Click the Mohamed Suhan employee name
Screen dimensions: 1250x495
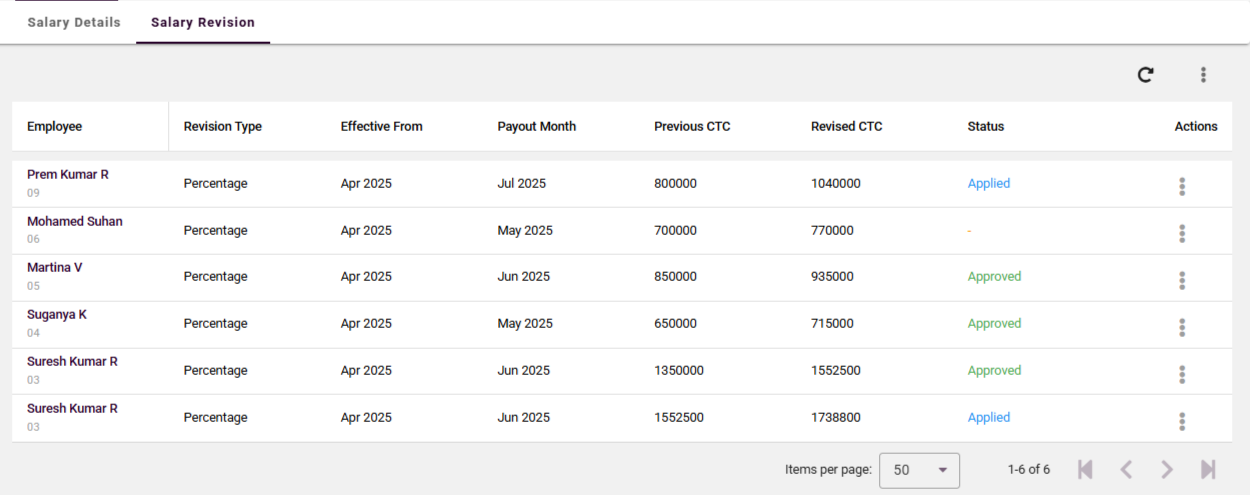tap(75, 222)
